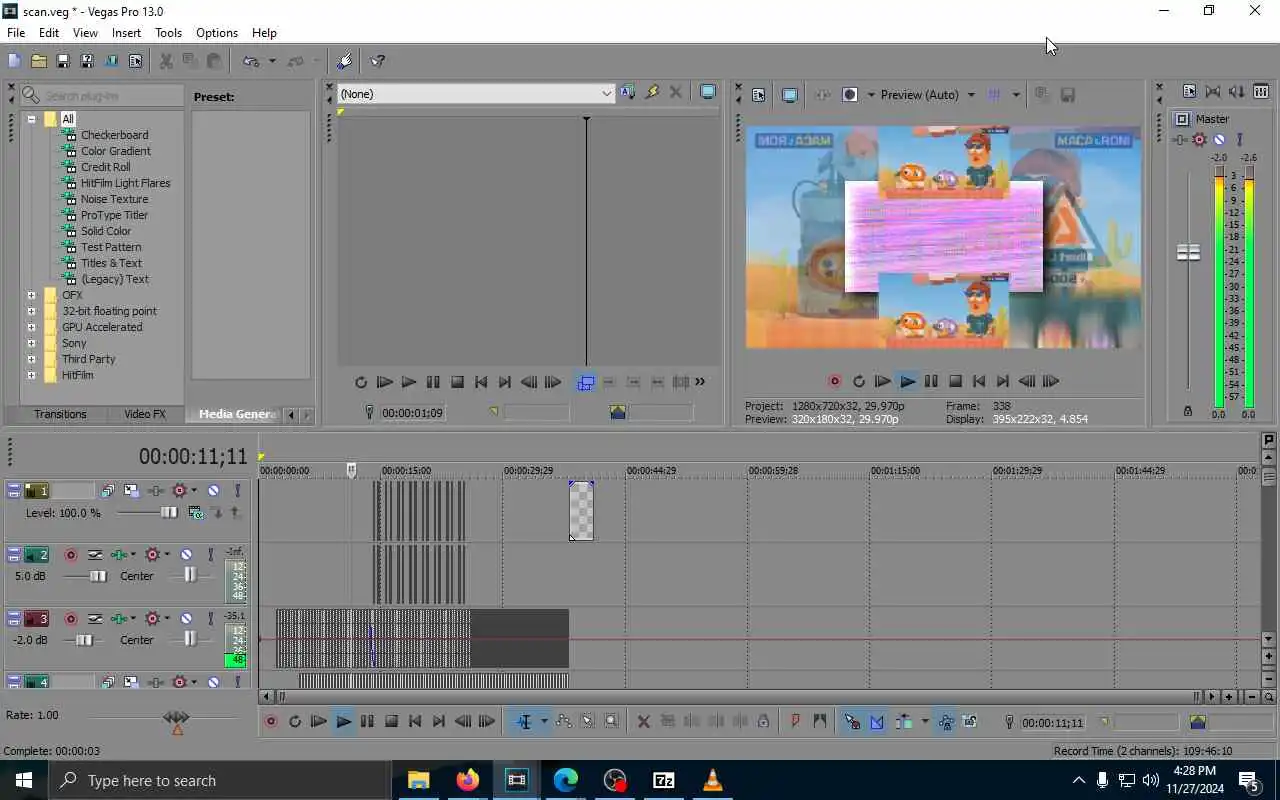The height and width of the screenshot is (800, 1280).
Task: Open the Undo history dropdown arrow
Action: point(272,61)
